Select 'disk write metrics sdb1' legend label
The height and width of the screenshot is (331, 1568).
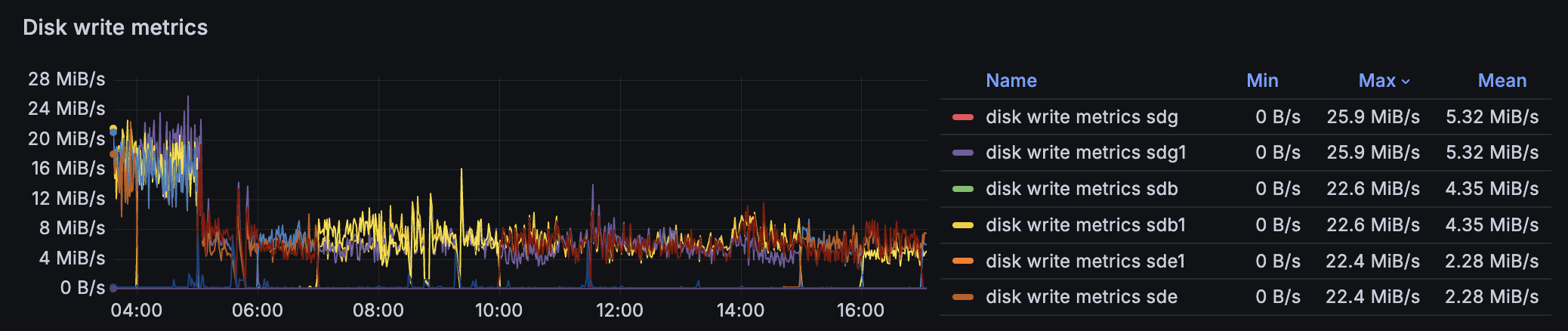pyautogui.click(x=1085, y=225)
